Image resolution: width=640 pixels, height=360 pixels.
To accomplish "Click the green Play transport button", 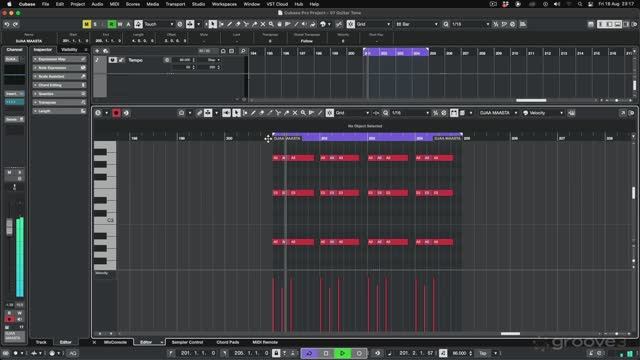I will (342, 353).
